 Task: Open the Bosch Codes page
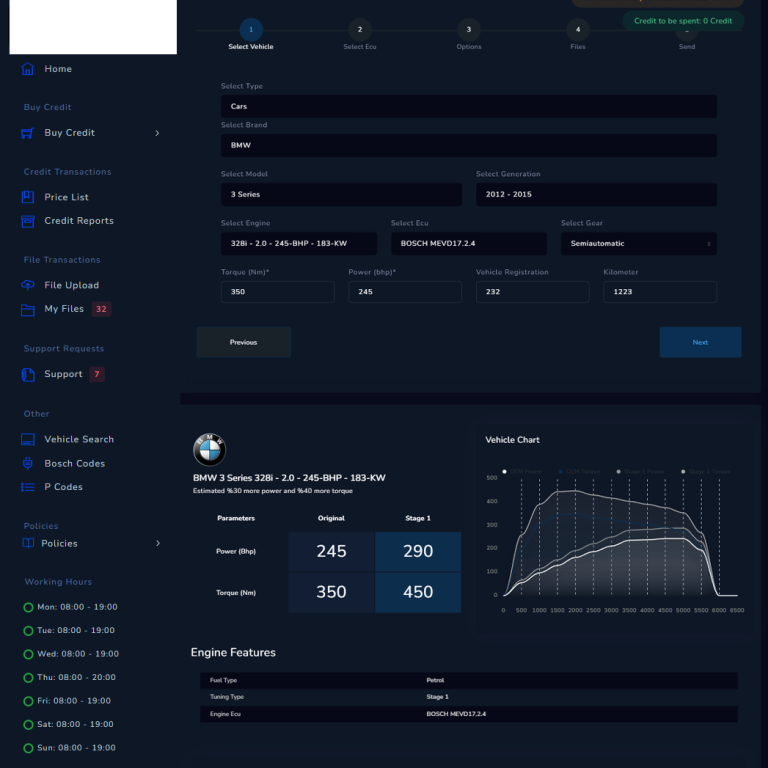tap(74, 463)
